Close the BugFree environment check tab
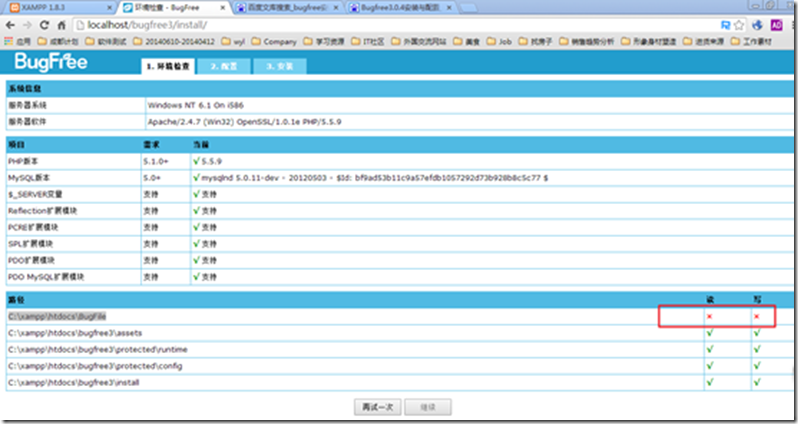The width and height of the screenshot is (798, 424). tap(222, 8)
